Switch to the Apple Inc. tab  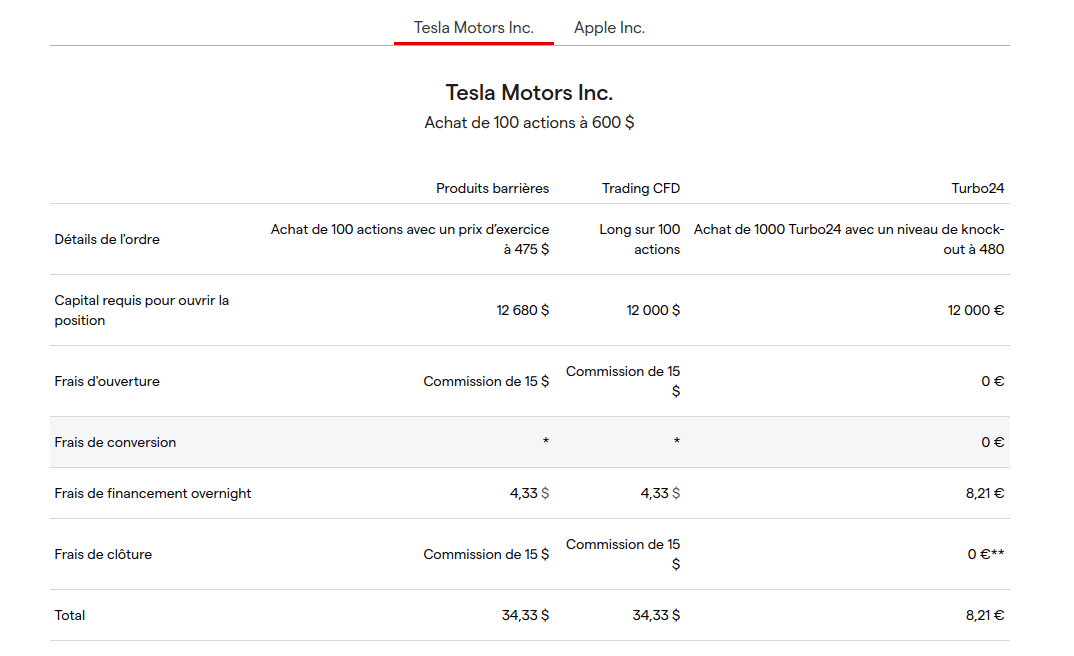coord(609,28)
